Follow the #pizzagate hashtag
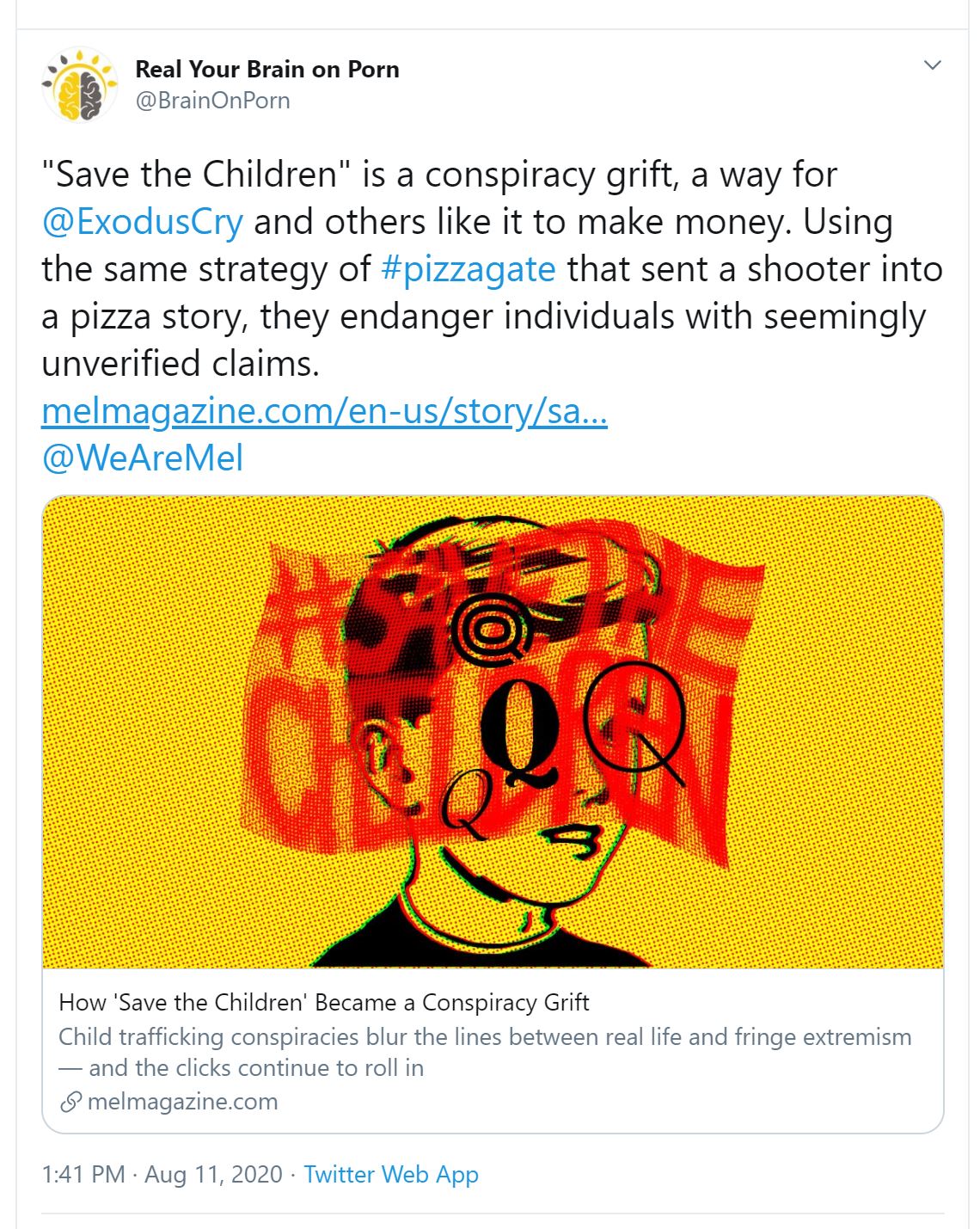 coord(469,269)
